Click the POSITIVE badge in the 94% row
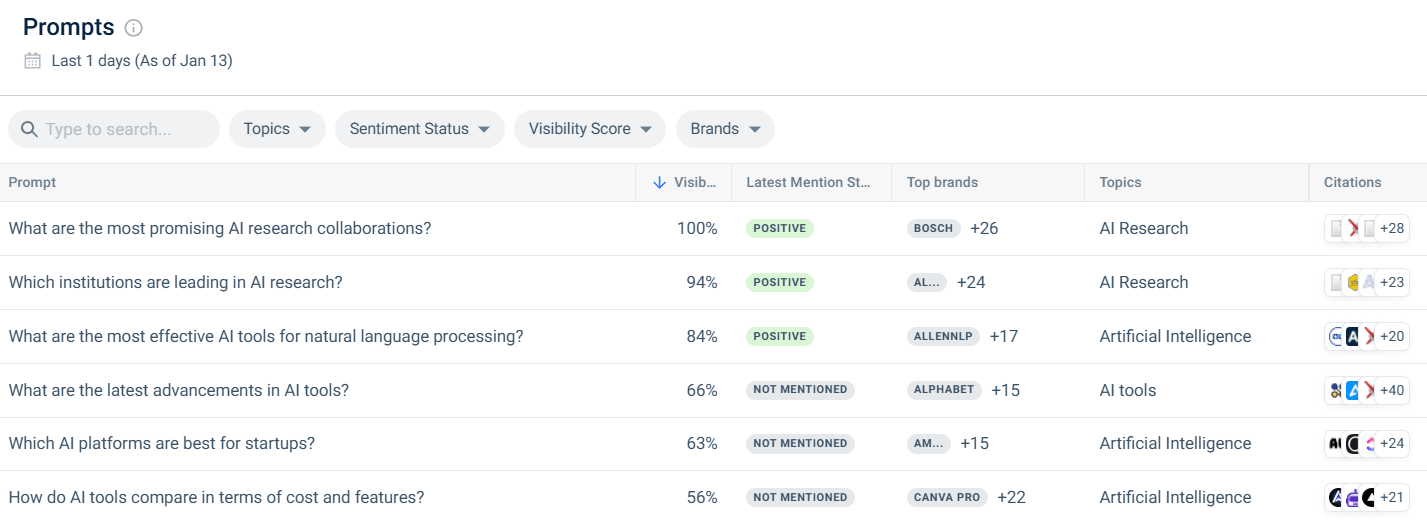The image size is (1427, 523). [x=780, y=282]
